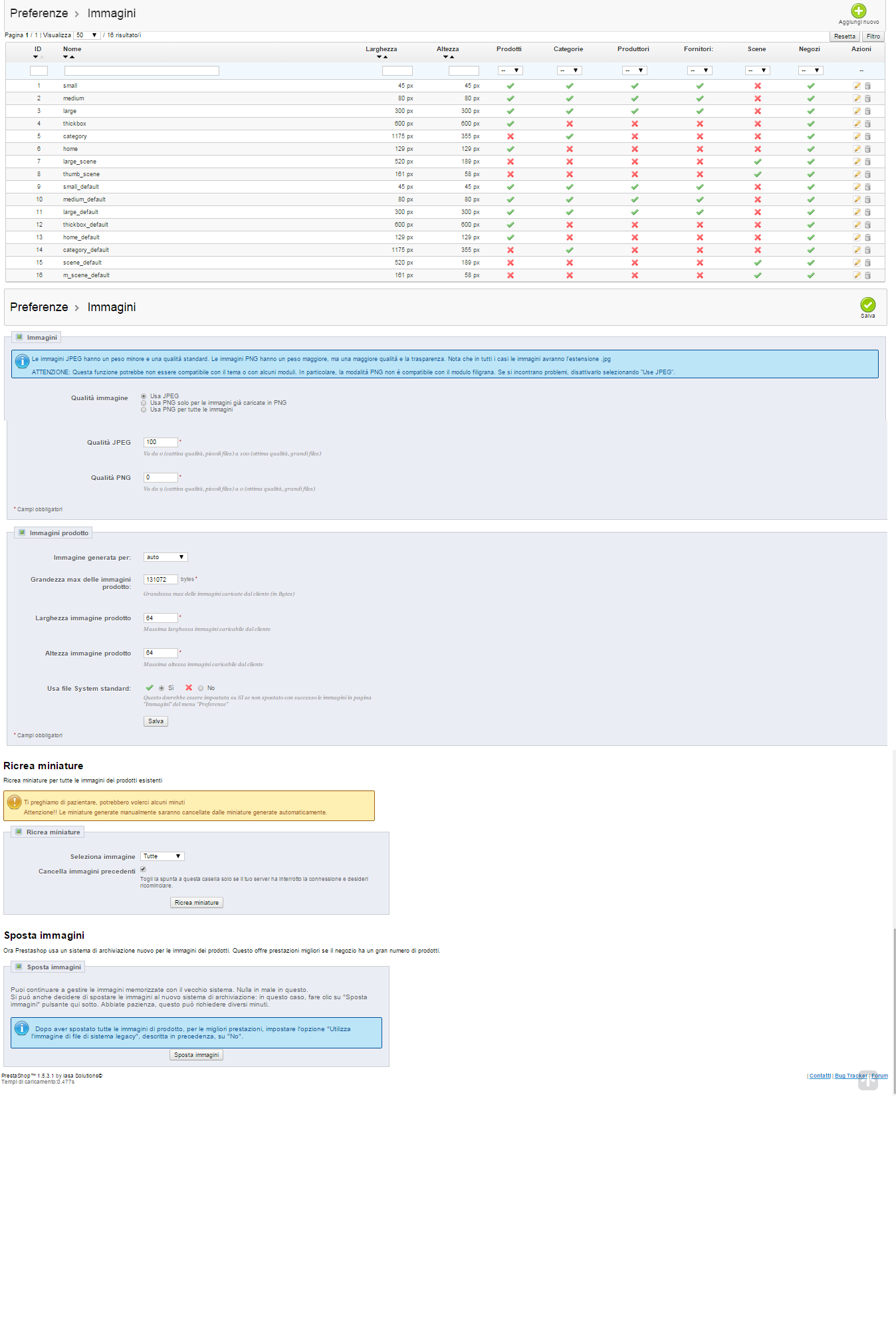Image resolution: width=896 pixels, height=1327 pixels.
Task: Focus the Larghezza filter field
Action: pyautogui.click(x=397, y=70)
